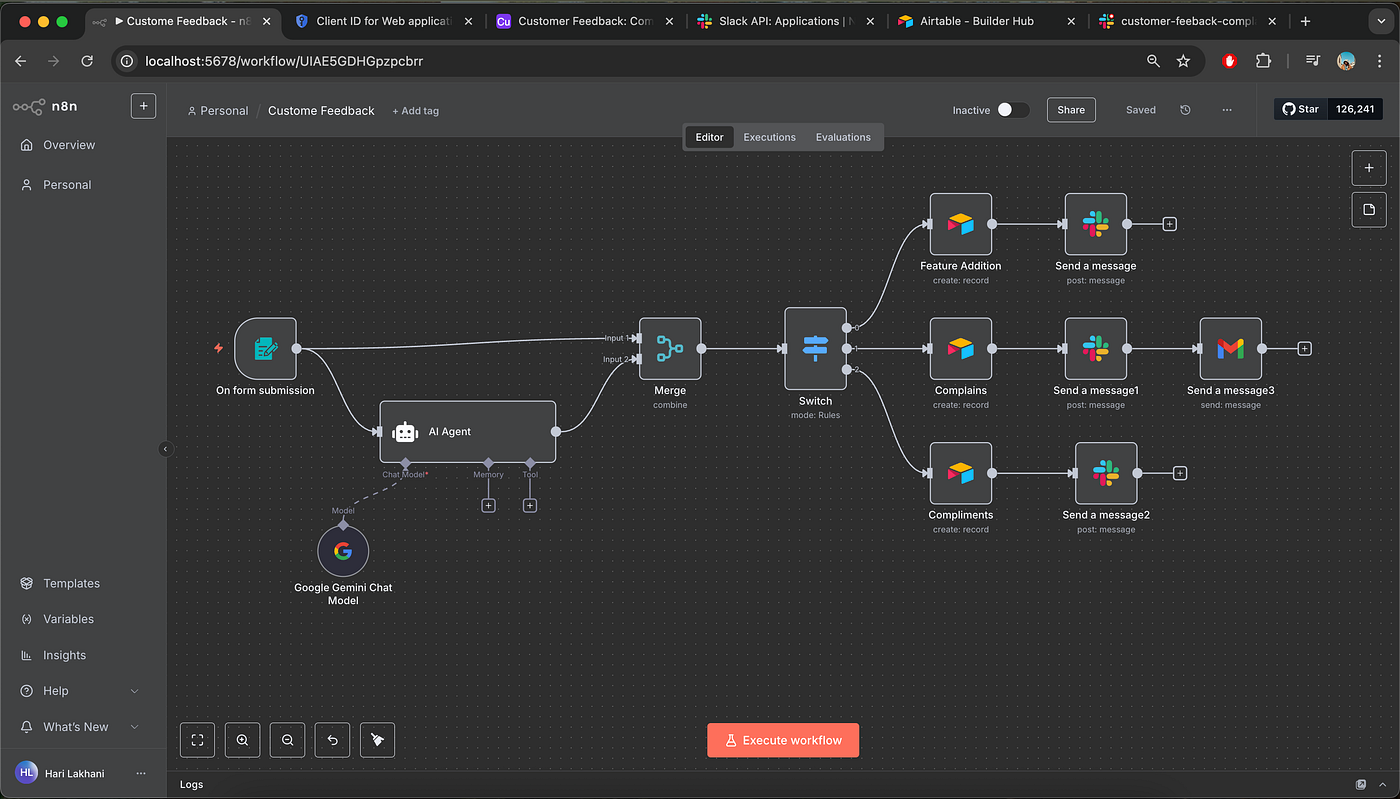The image size is (1400, 799).
Task: Zoom out on the workflow canvas
Action: [x=287, y=740]
